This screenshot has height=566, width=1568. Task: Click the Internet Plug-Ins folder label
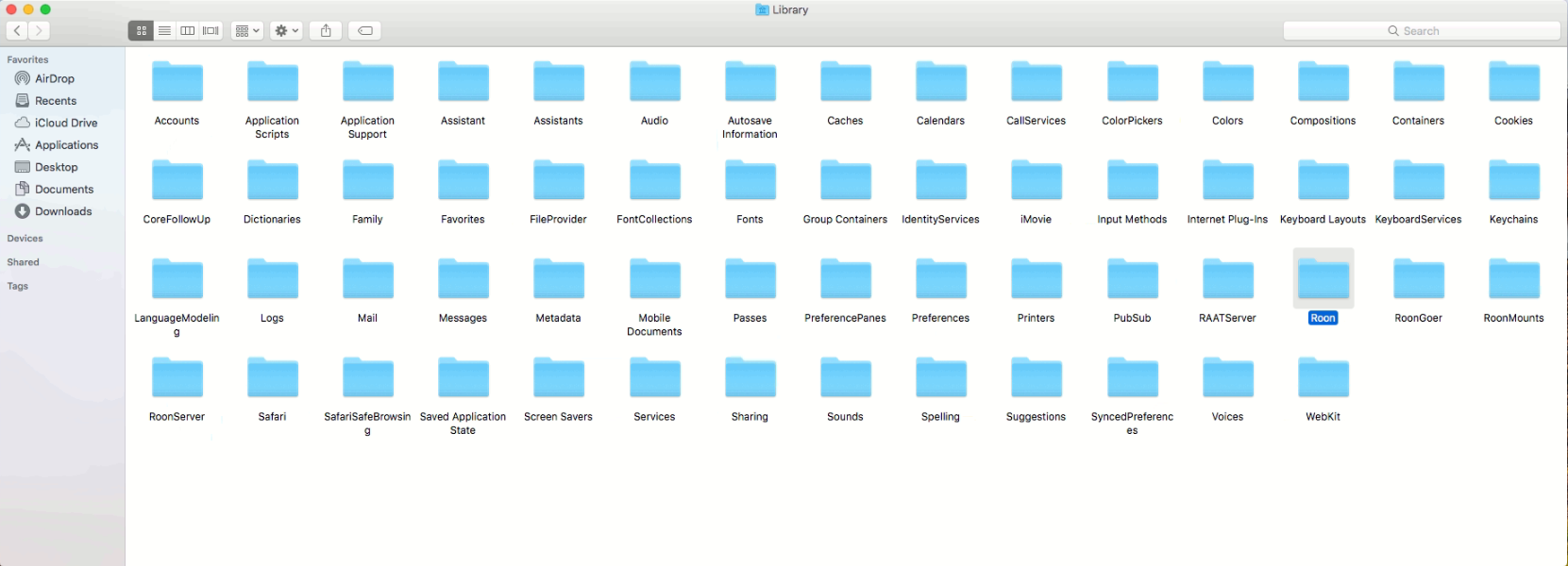click(x=1228, y=219)
